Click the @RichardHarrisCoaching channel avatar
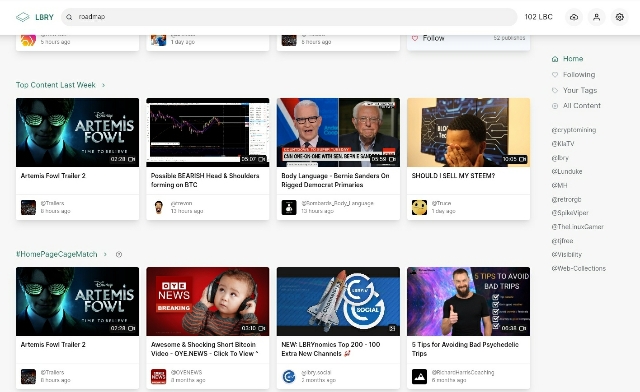 point(419,376)
